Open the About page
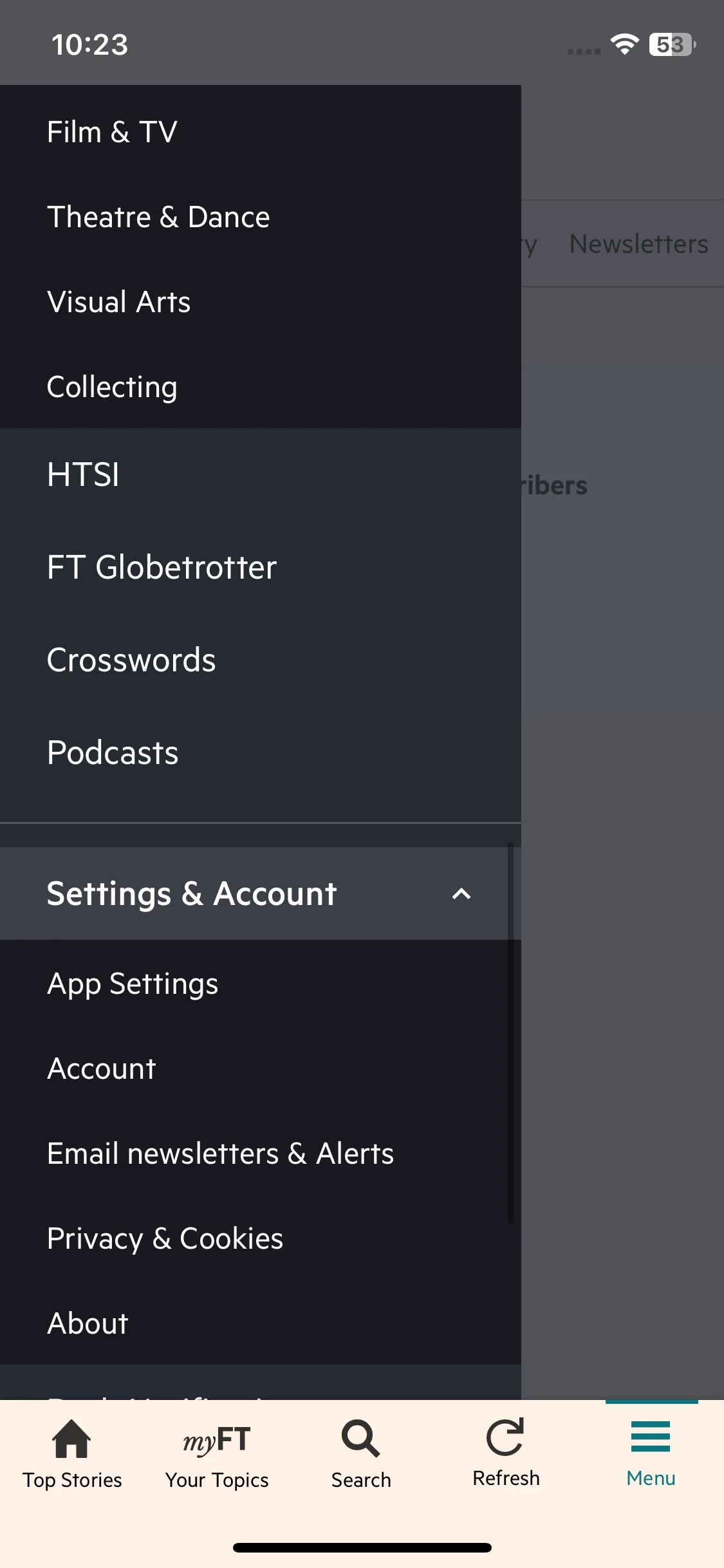 (x=260, y=1323)
